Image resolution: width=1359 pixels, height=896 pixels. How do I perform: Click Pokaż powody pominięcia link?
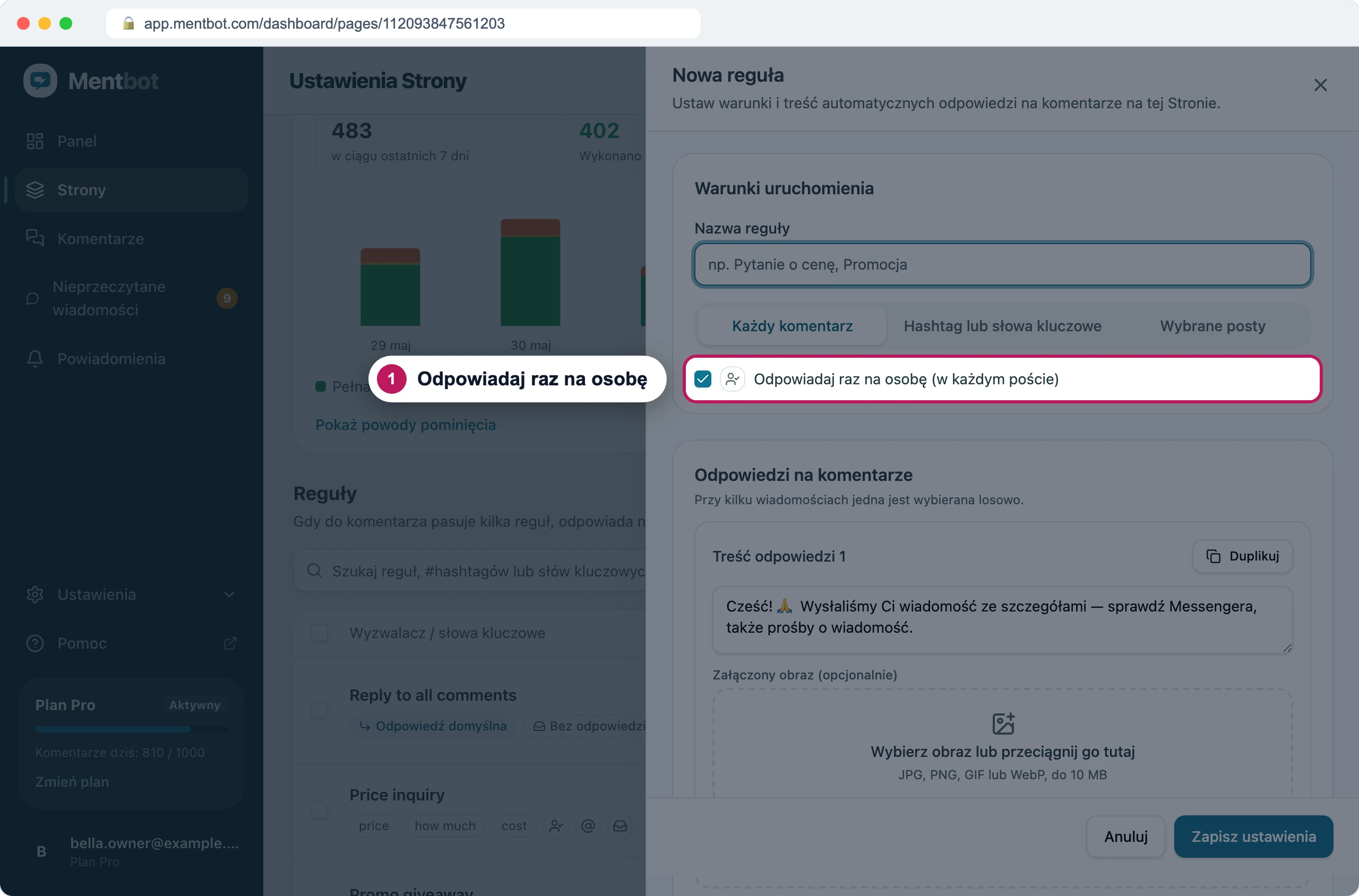tap(405, 425)
